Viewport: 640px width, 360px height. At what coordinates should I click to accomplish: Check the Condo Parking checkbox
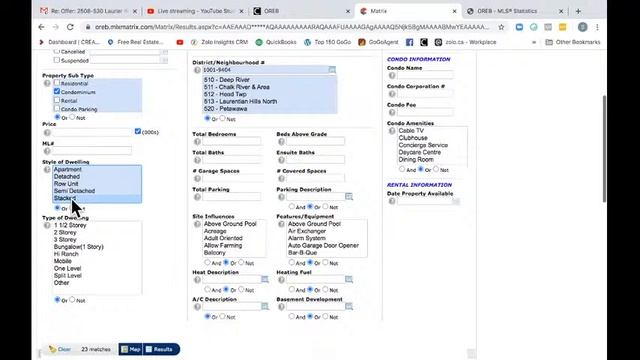pyautogui.click(x=57, y=109)
